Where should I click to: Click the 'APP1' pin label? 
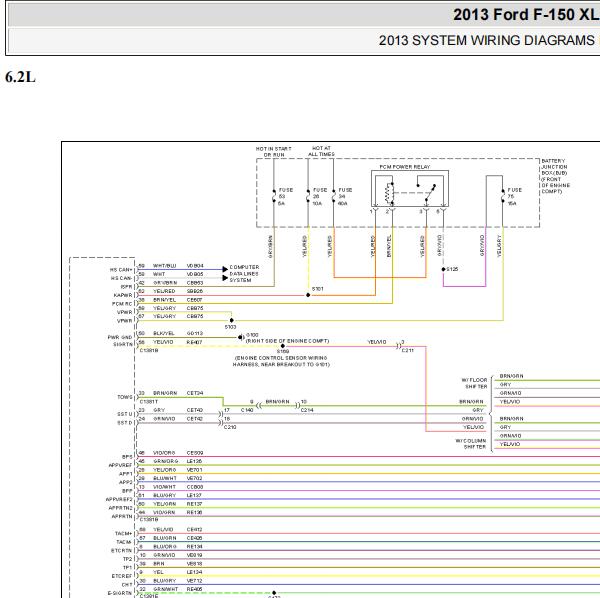click(x=126, y=474)
